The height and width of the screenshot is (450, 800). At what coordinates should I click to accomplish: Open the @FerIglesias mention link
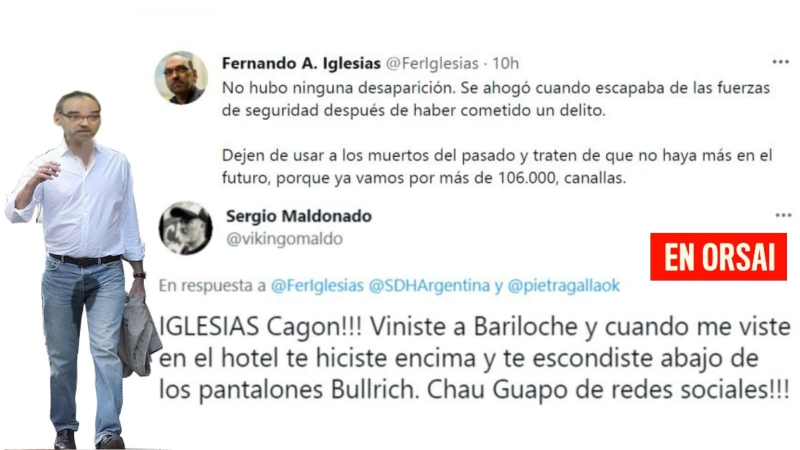[x=317, y=285]
